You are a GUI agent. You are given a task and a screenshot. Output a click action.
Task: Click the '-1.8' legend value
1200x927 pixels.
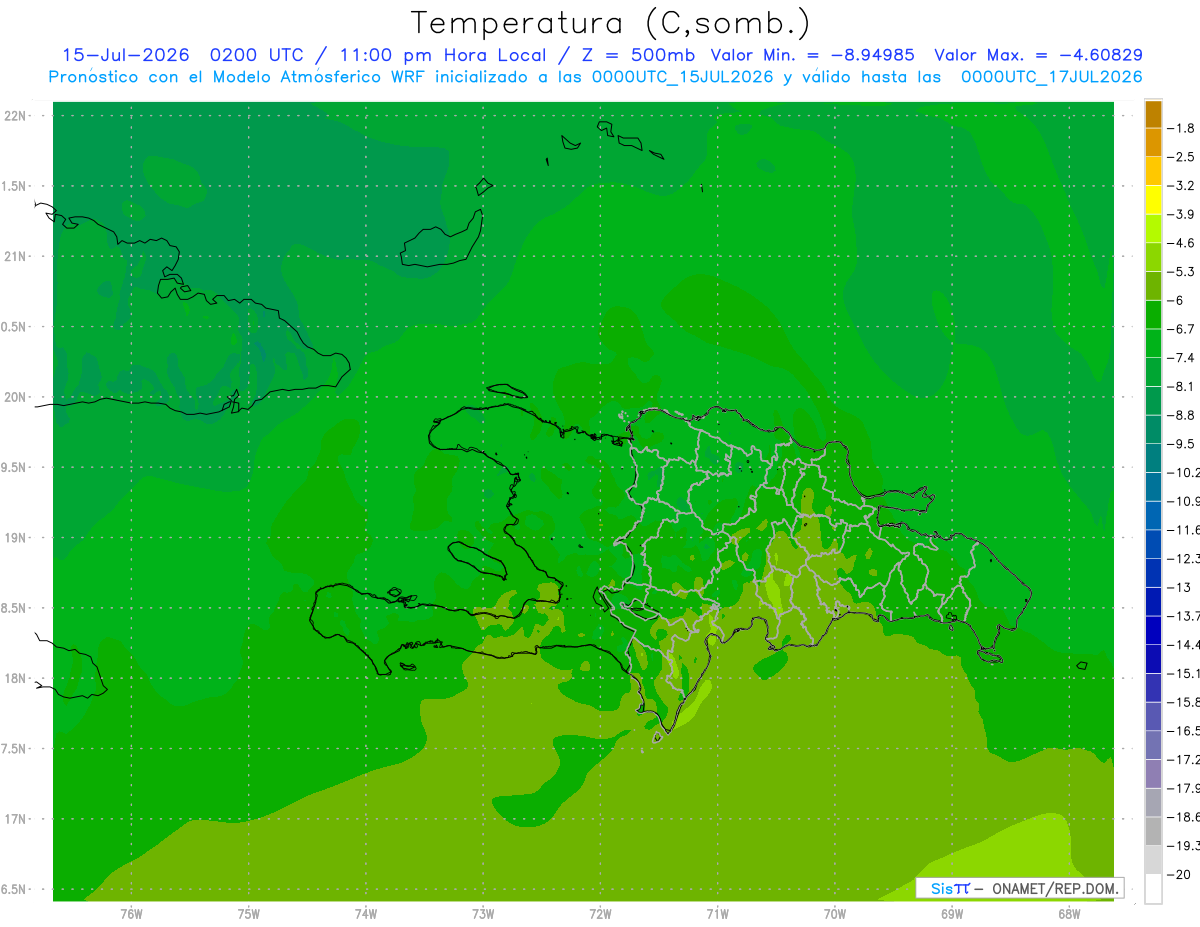(1182, 128)
